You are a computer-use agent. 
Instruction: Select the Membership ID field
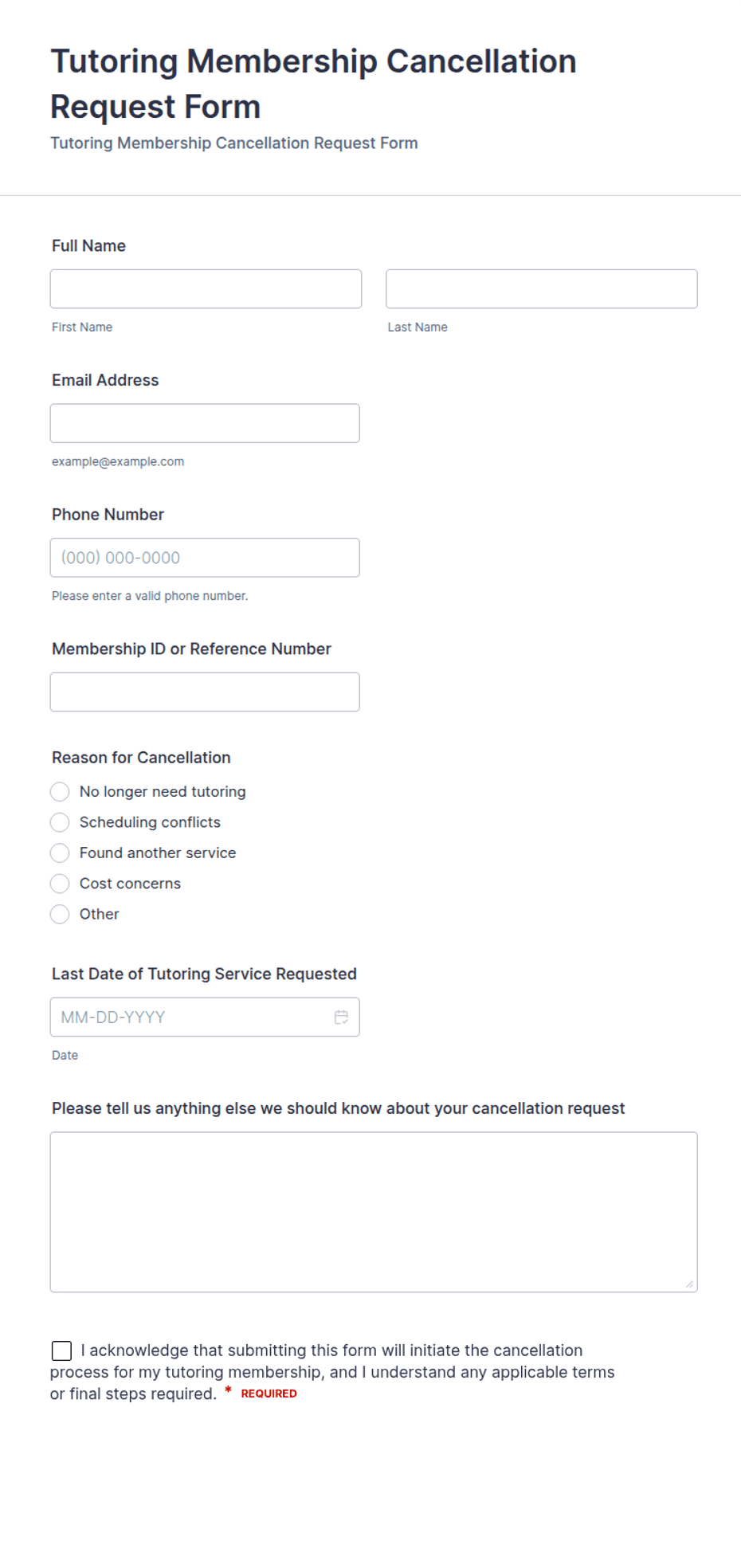click(205, 692)
